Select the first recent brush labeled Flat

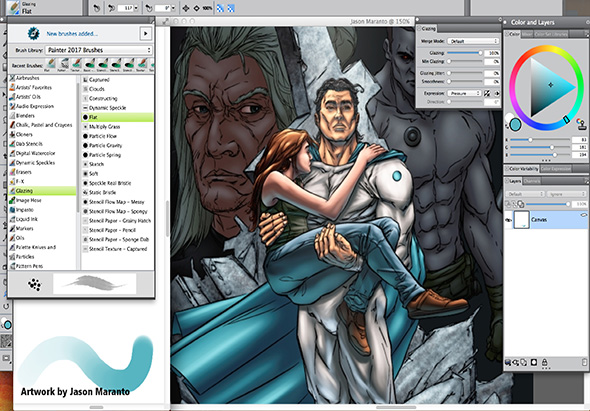[x=51, y=64]
